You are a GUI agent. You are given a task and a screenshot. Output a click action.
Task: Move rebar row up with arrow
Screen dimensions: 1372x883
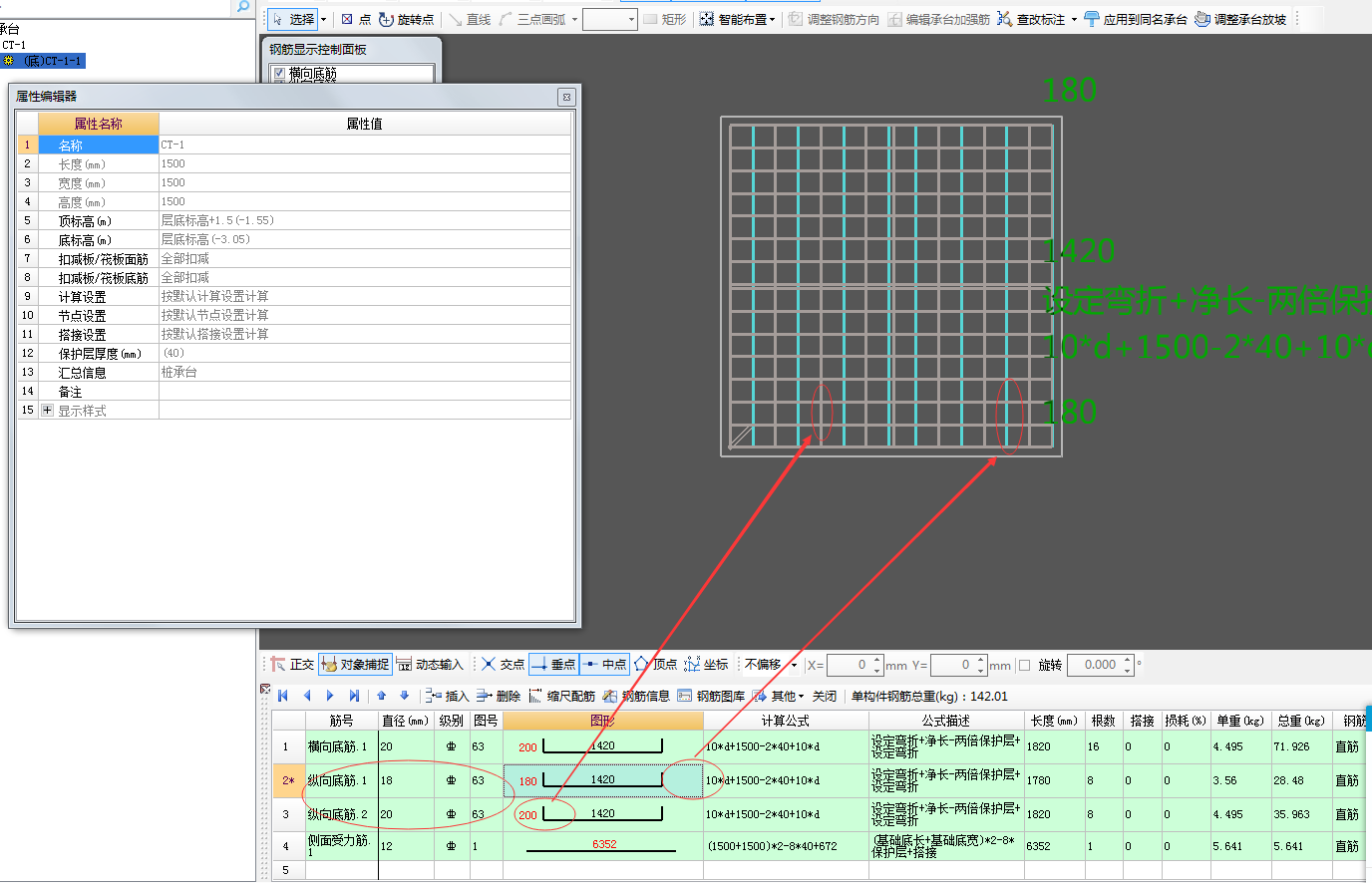(381, 696)
